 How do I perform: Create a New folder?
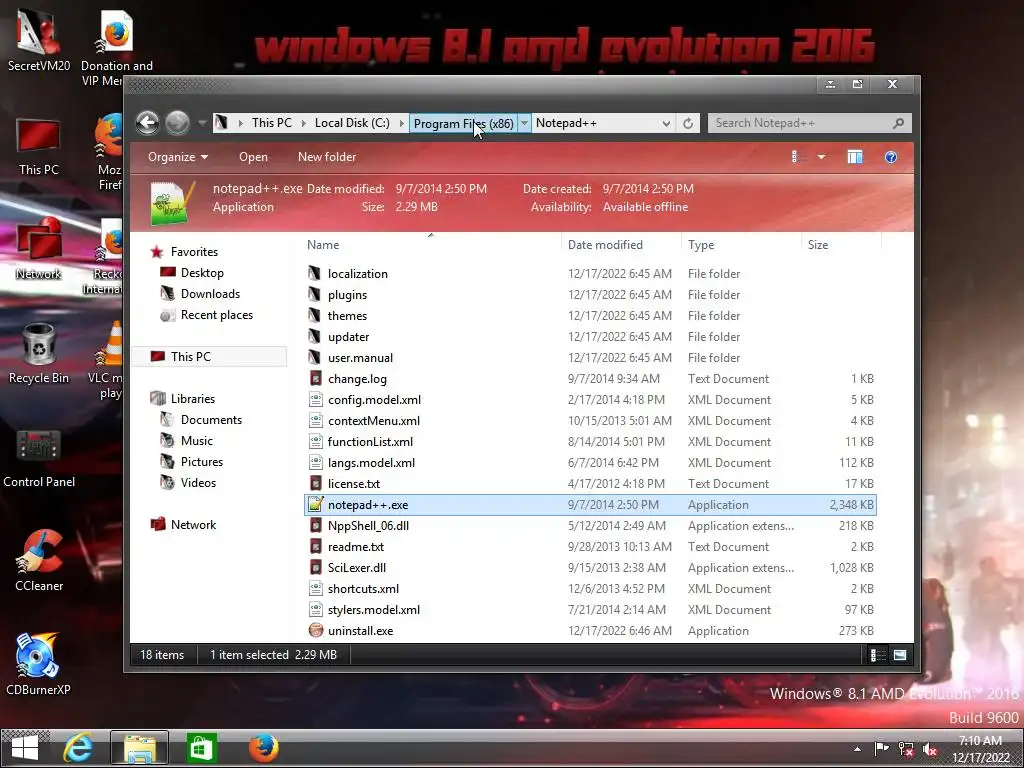click(327, 157)
